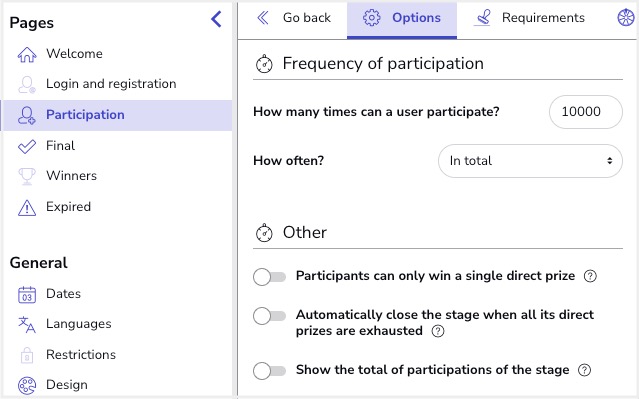Click the Dates calendar icon
Screen dimensions: 639x399
point(27,294)
